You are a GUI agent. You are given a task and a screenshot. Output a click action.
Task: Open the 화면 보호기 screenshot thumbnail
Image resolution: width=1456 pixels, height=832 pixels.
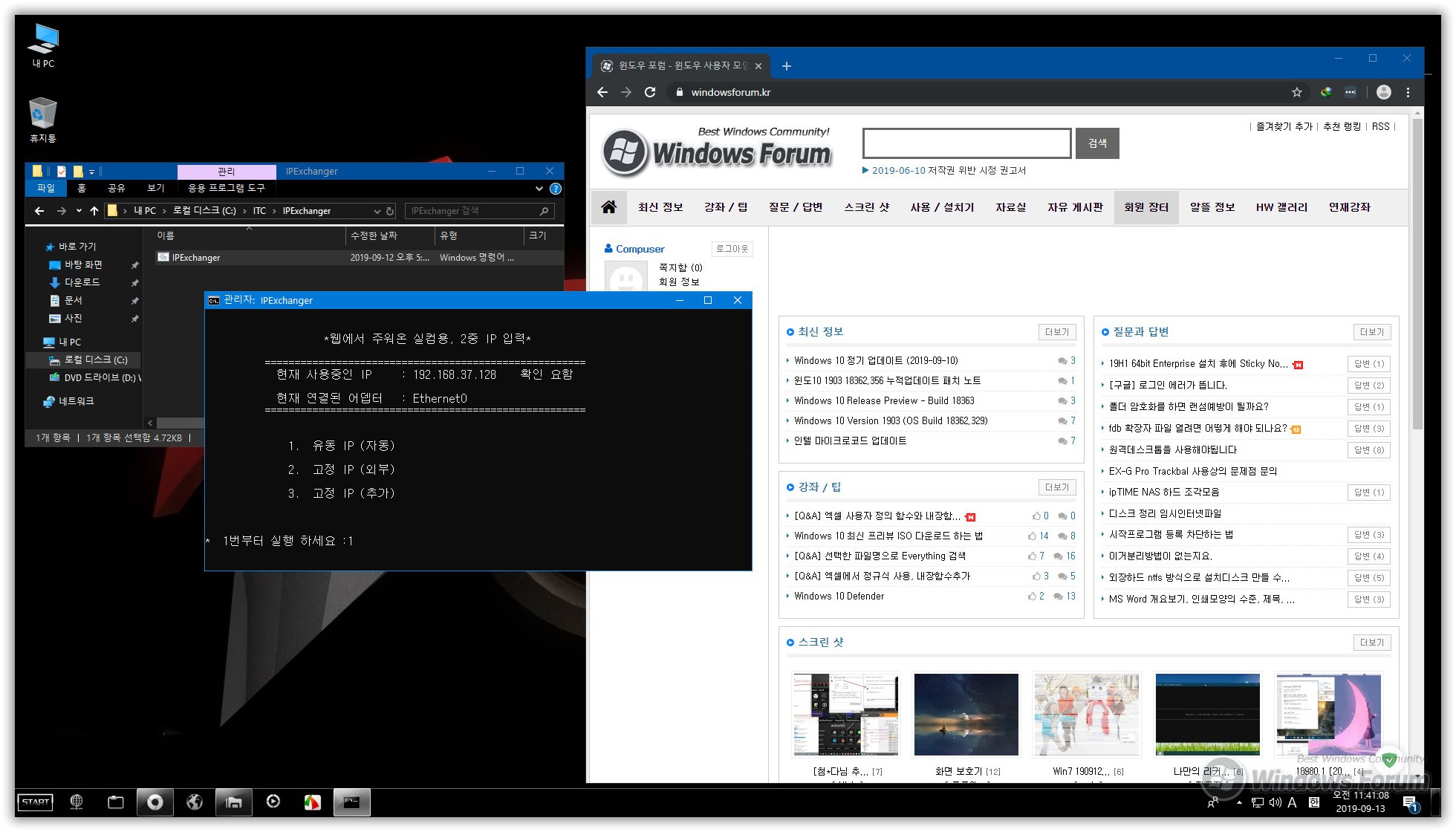966,715
